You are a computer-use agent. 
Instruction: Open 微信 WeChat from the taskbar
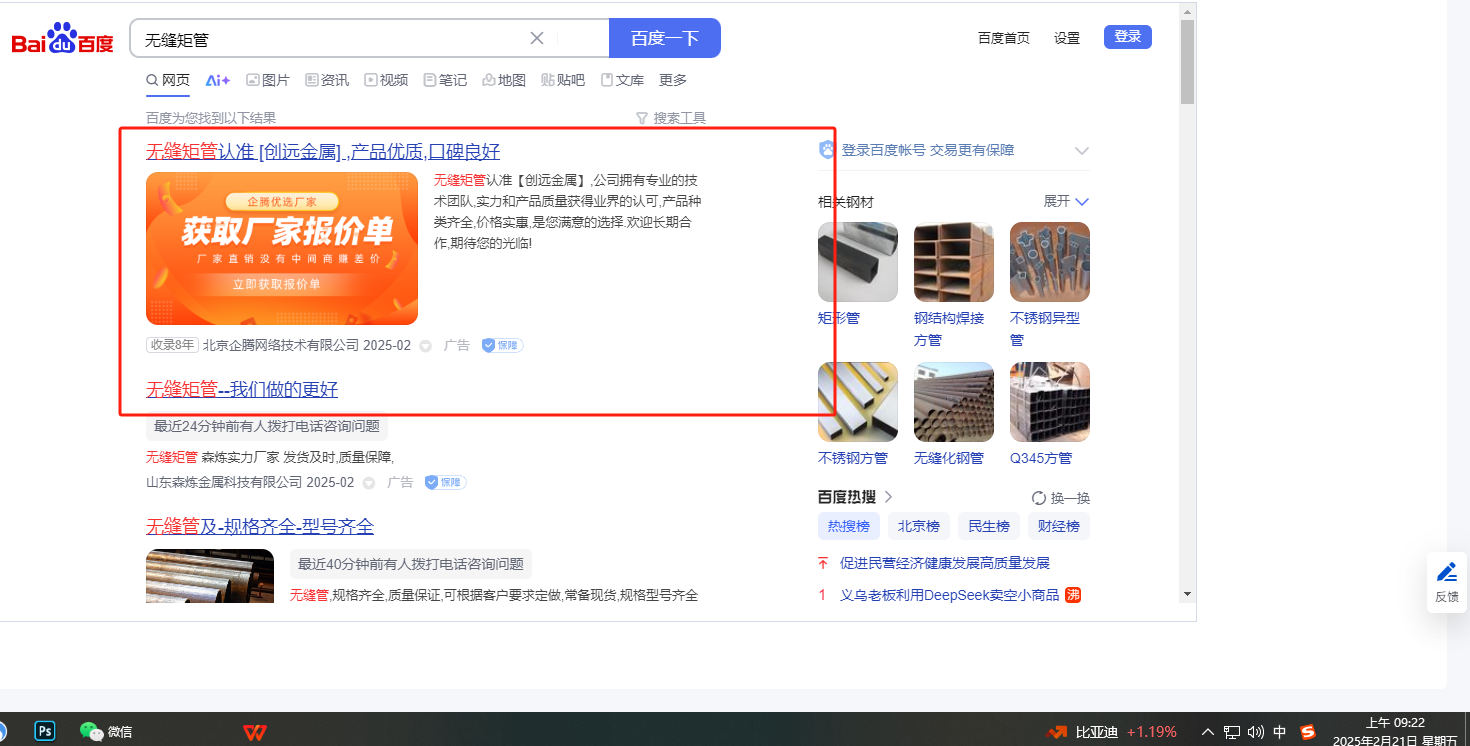click(105, 732)
